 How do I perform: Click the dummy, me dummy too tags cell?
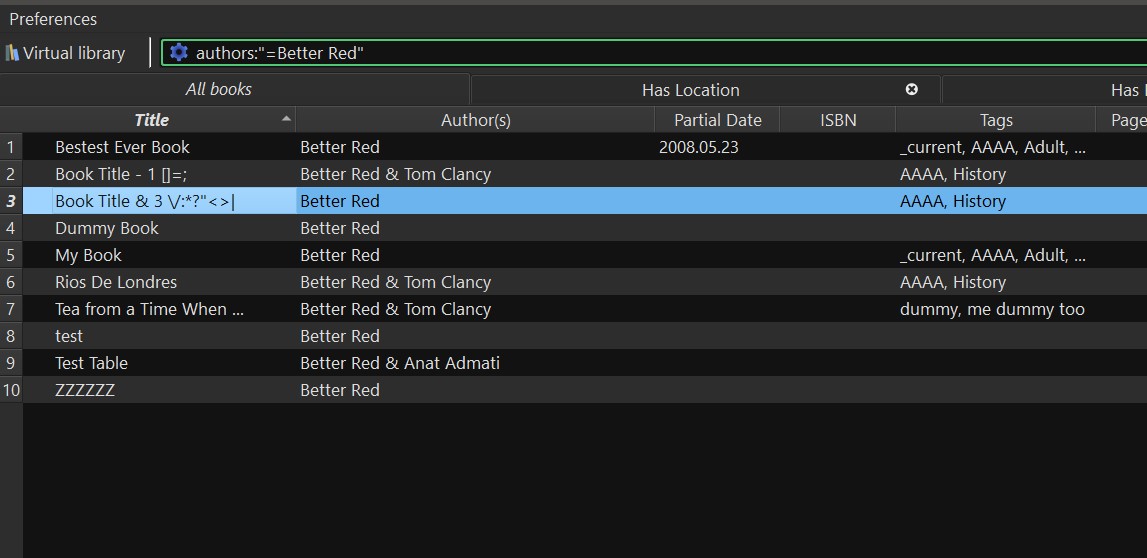click(x=991, y=309)
